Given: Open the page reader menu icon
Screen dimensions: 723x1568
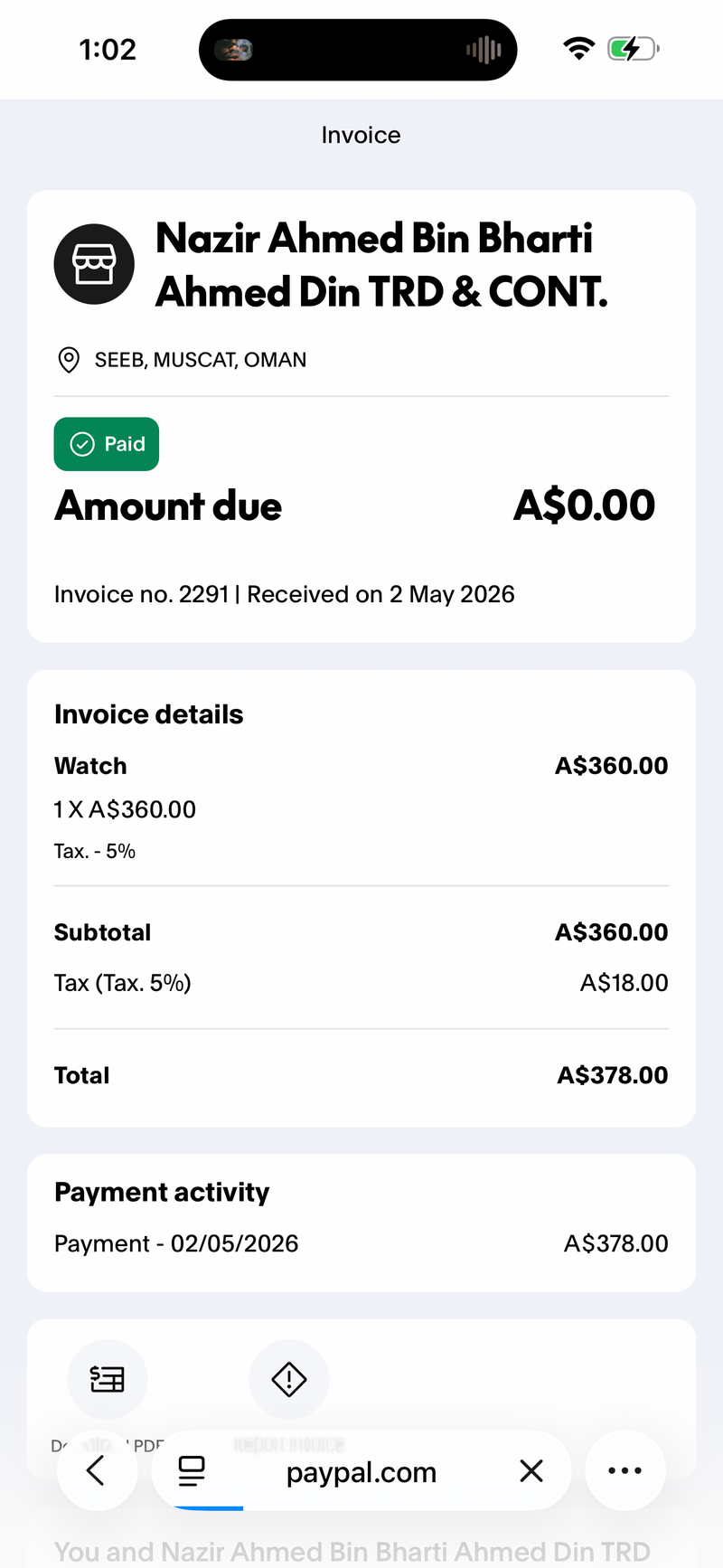Looking at the screenshot, I should pos(192,1471).
